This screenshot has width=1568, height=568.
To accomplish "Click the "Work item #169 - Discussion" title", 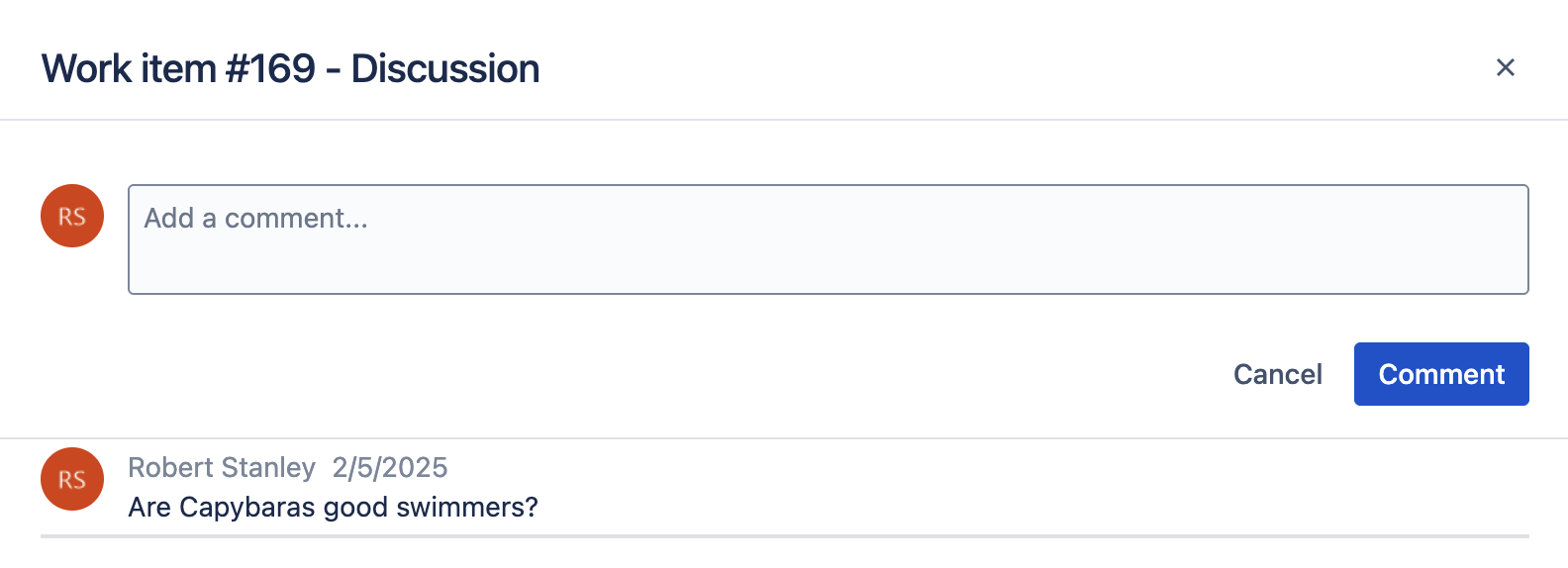I will pyautogui.click(x=290, y=69).
